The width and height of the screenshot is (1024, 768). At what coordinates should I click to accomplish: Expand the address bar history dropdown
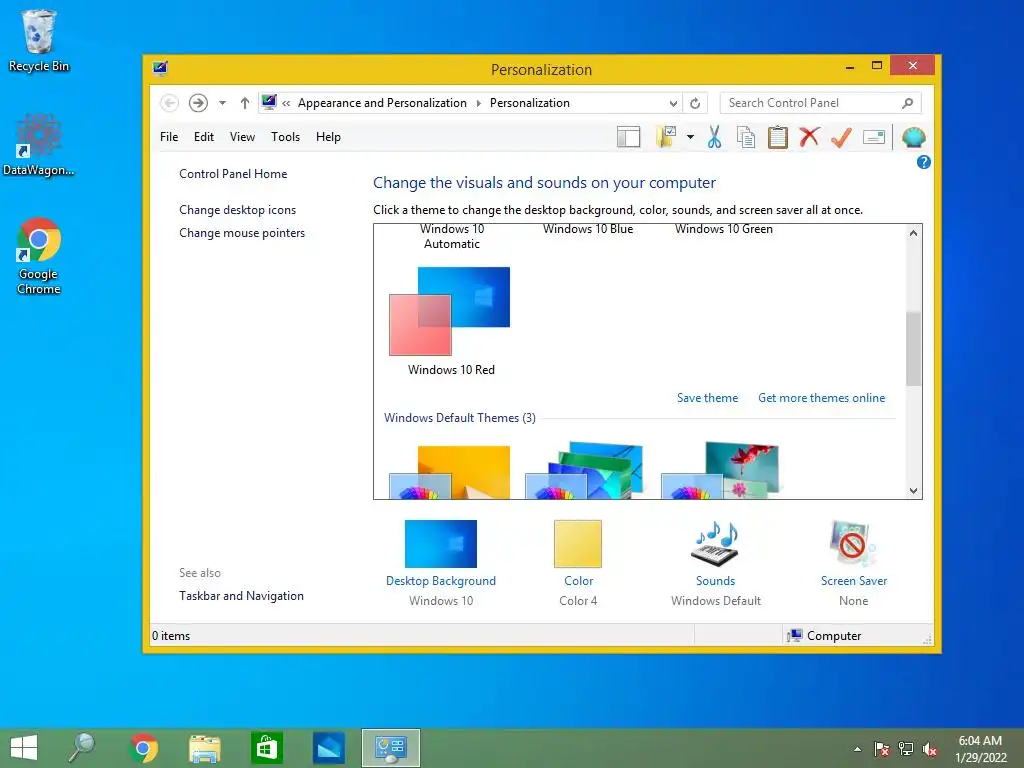coord(673,103)
